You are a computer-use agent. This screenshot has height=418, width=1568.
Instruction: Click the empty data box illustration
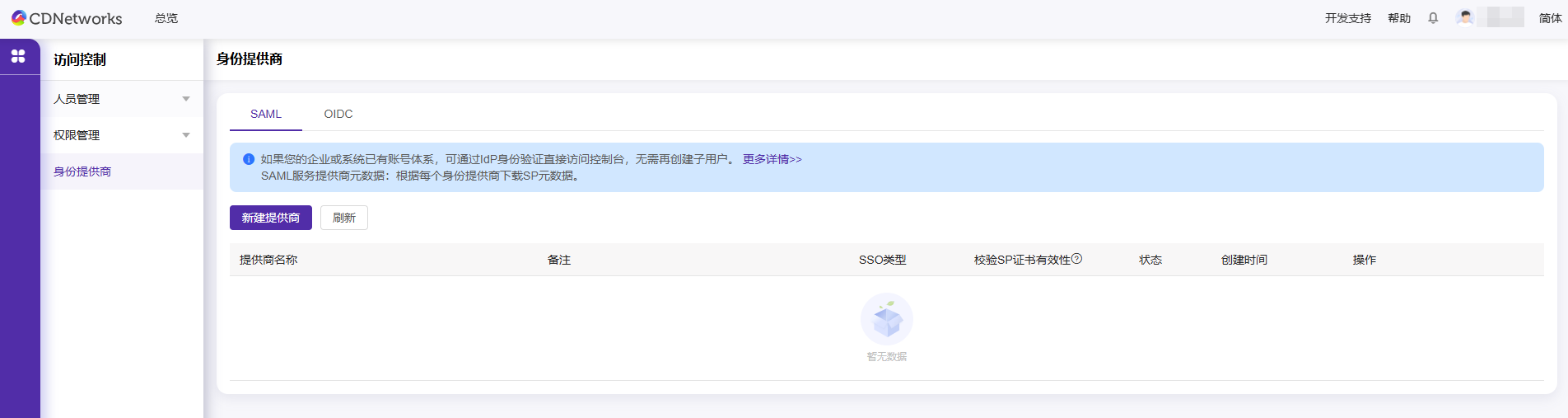[x=887, y=320]
